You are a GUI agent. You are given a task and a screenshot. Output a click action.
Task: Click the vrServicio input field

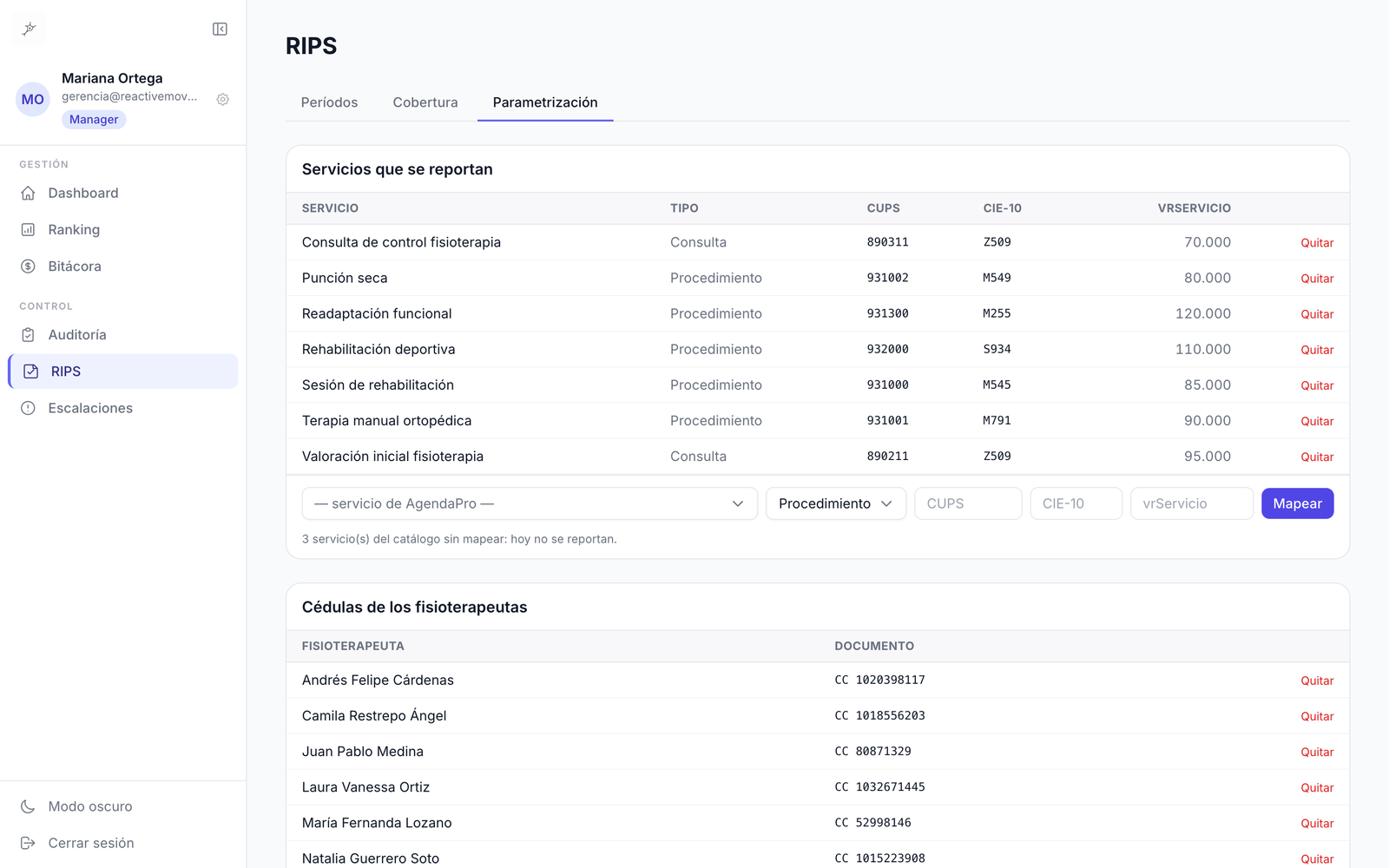1192,503
